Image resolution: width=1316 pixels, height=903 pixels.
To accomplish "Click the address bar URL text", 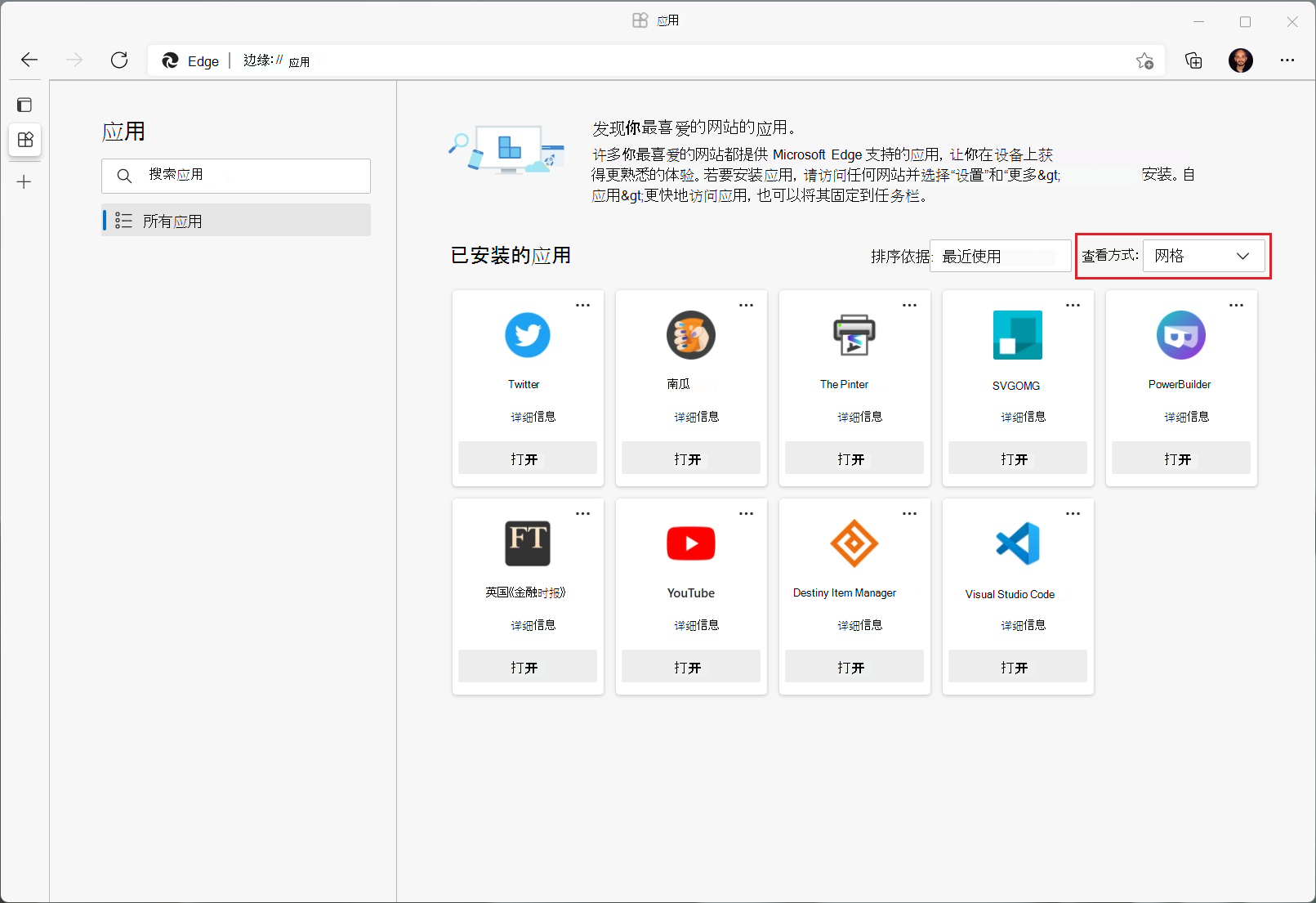I will pos(276,60).
